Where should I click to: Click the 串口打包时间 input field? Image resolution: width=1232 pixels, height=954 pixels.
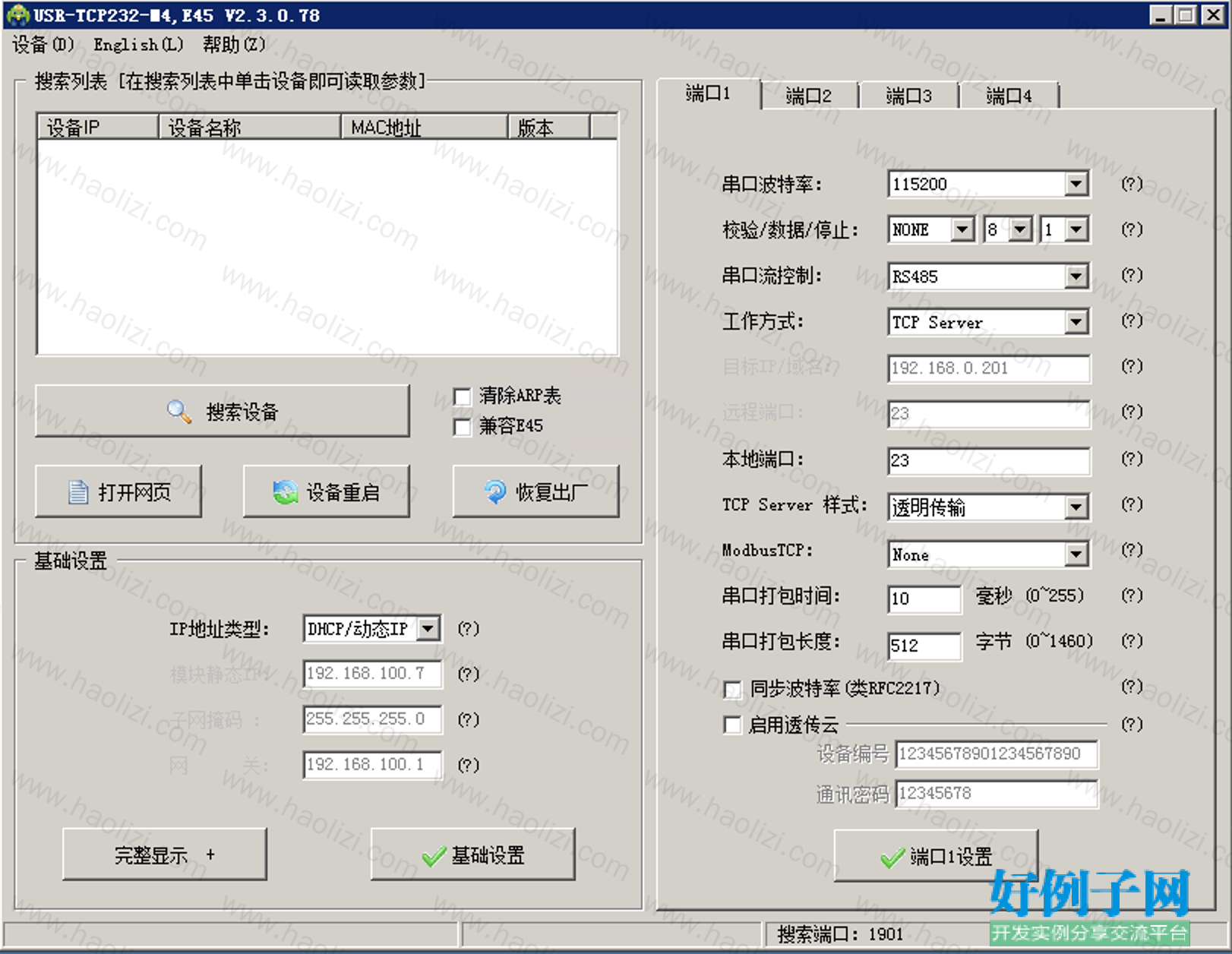click(x=924, y=599)
